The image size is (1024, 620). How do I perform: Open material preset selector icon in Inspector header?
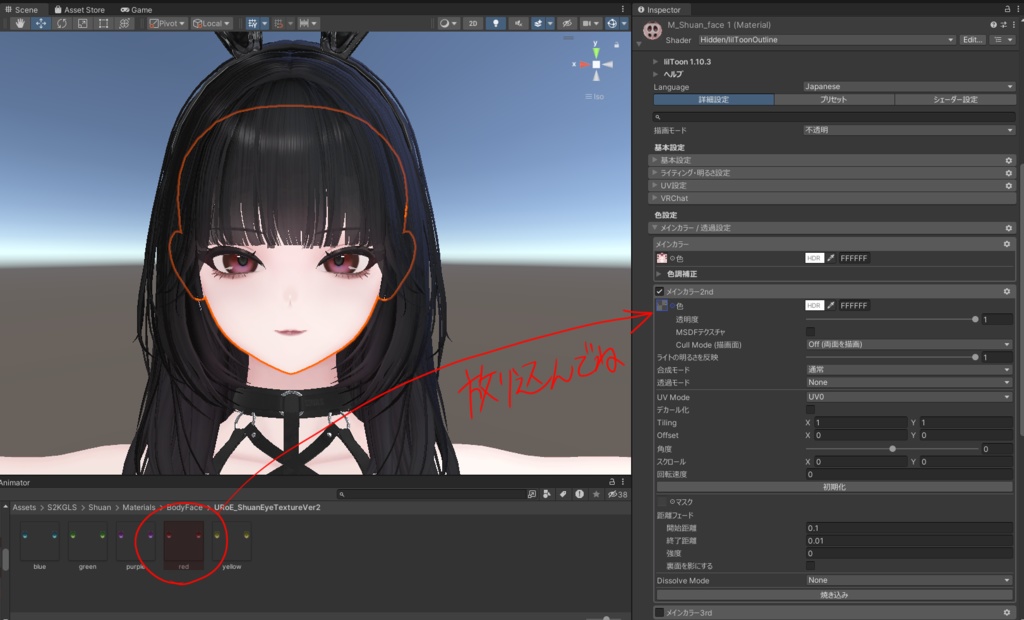(x=1004, y=25)
